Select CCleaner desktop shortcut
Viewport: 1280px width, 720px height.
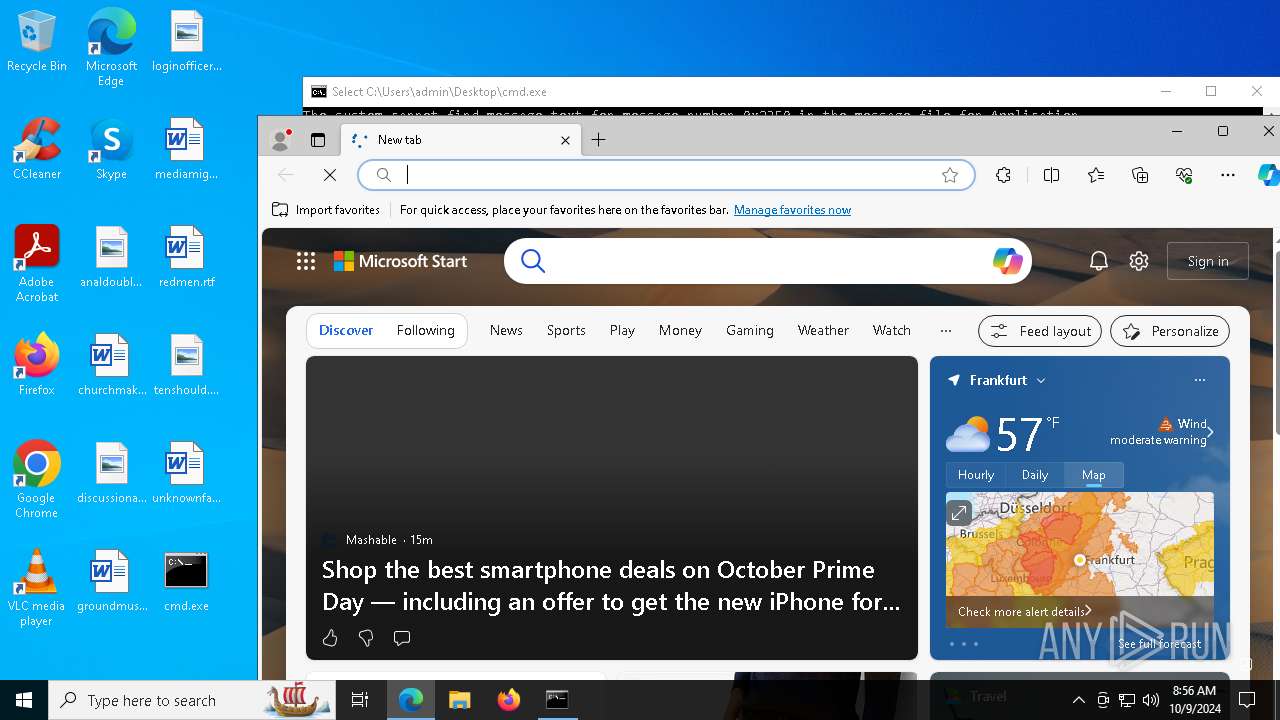pyautogui.click(x=37, y=149)
